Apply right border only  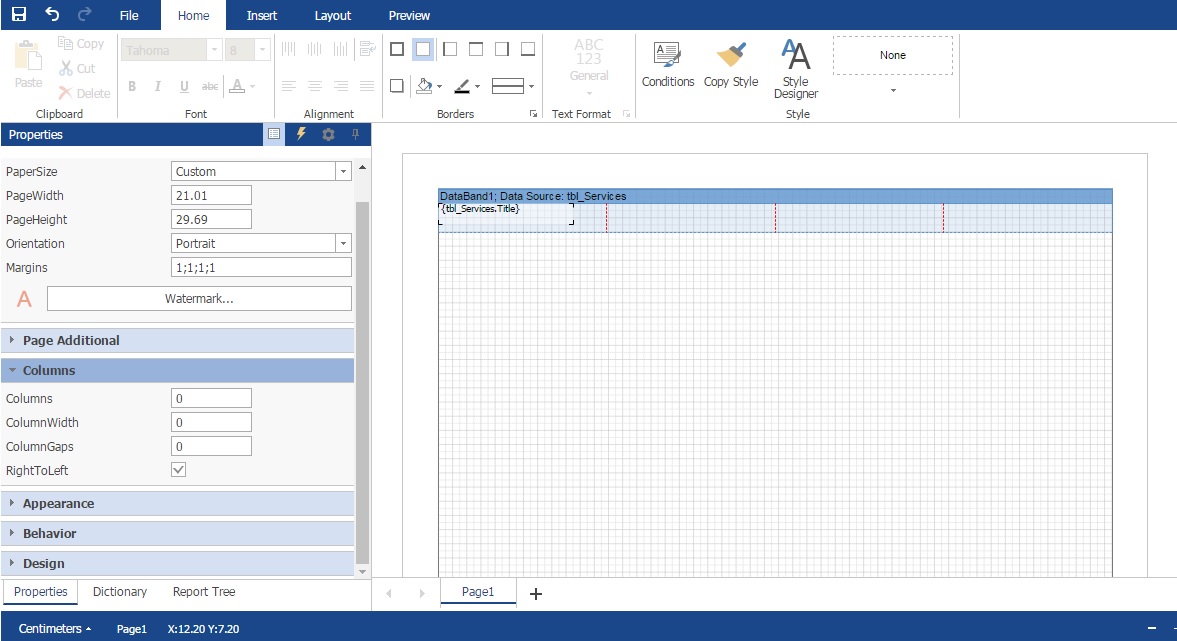point(502,50)
